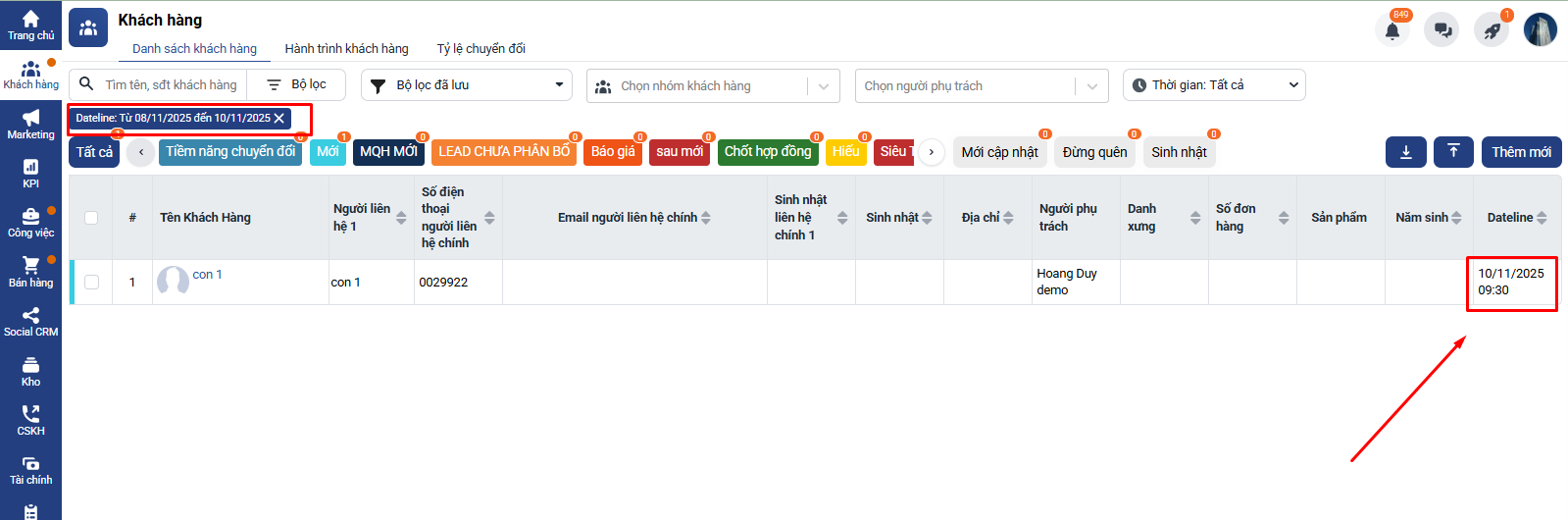Click the rocket icon in header

point(1492,30)
